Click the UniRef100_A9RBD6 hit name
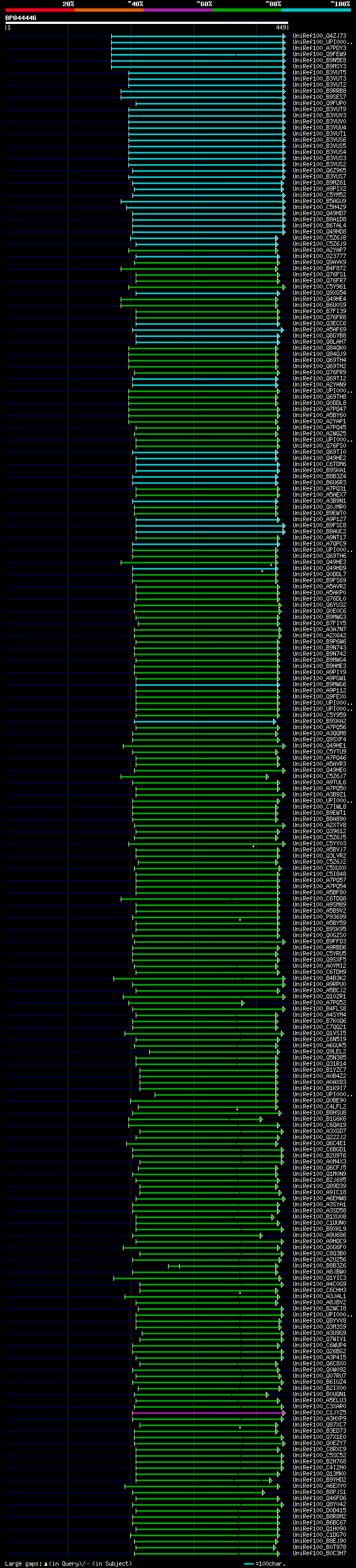This screenshot has height=1568, width=356. (319, 947)
